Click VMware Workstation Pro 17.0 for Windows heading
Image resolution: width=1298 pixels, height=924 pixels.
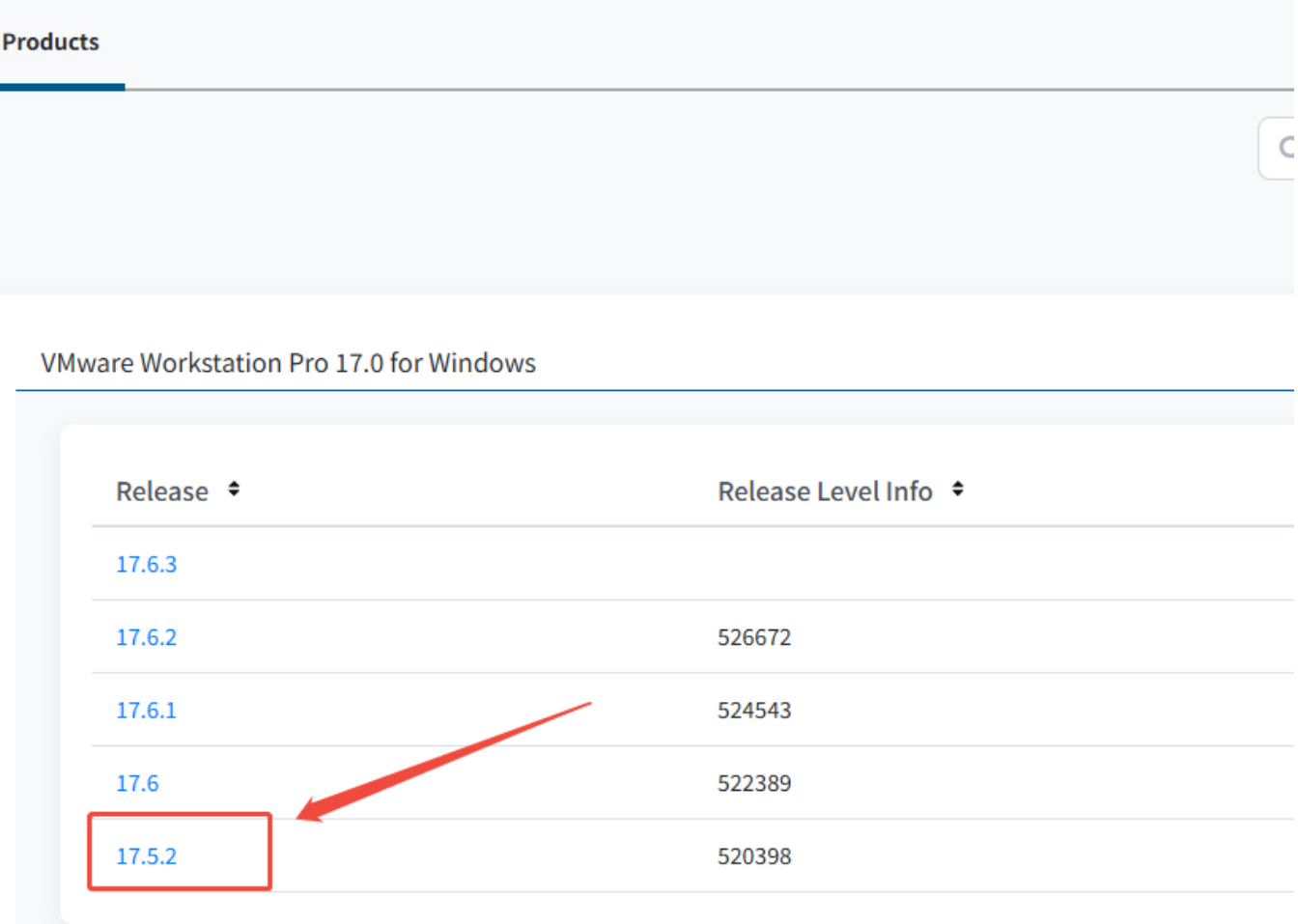click(288, 363)
